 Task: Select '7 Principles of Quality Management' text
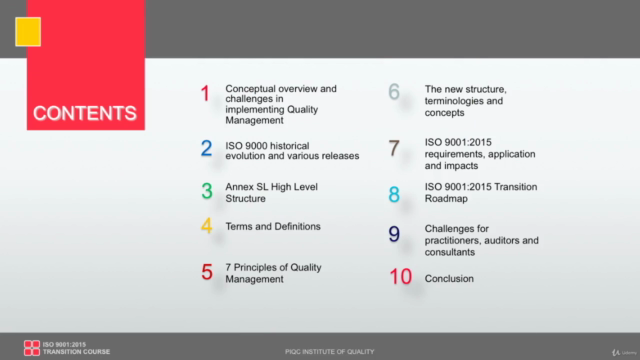click(x=273, y=273)
